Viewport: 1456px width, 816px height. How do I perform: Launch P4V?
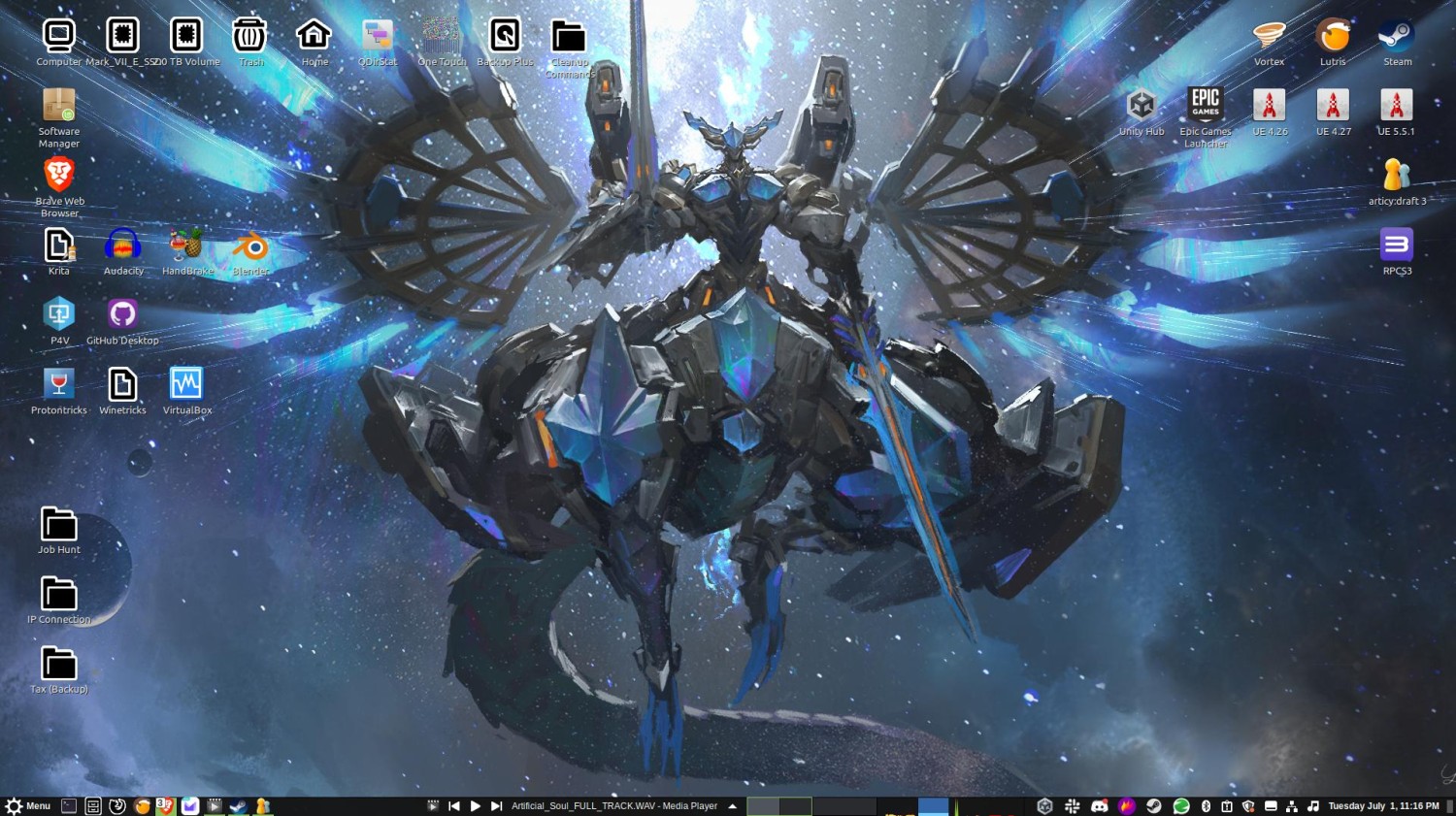[x=59, y=321]
